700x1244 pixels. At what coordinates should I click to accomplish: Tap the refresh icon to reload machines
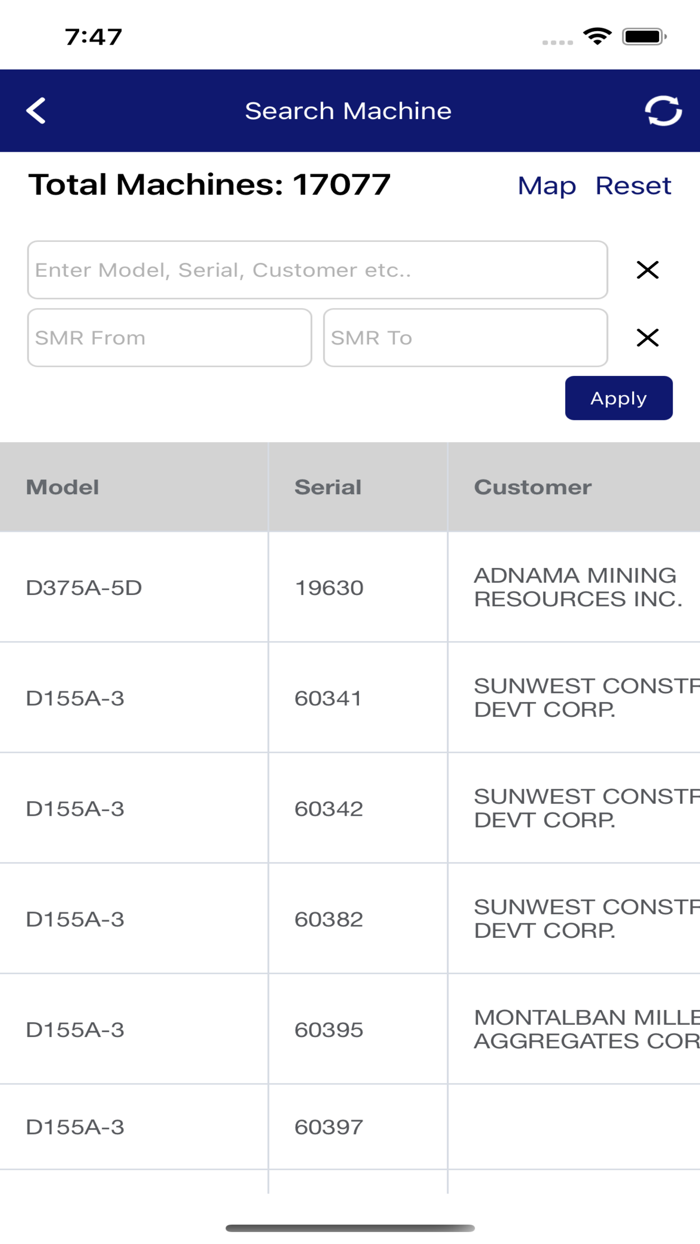tap(662, 110)
